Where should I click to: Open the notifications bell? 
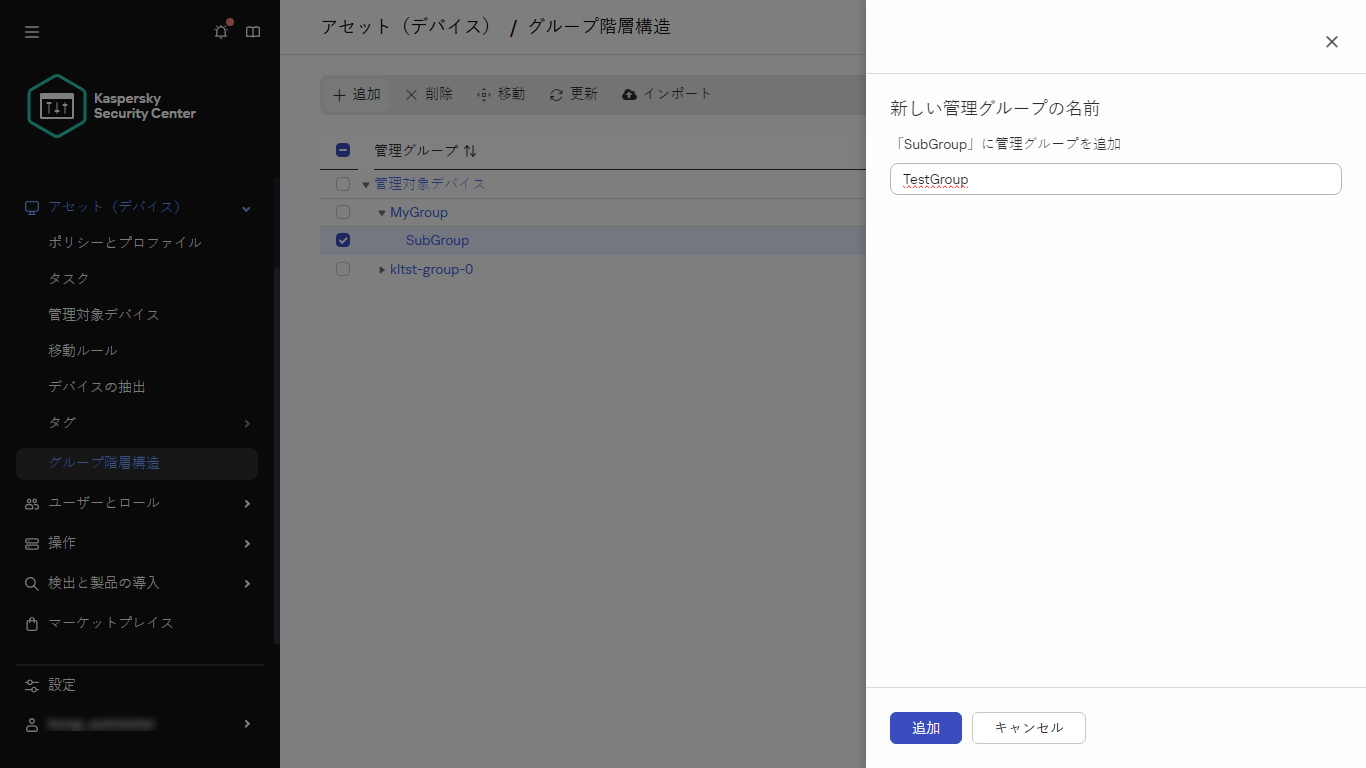(220, 31)
